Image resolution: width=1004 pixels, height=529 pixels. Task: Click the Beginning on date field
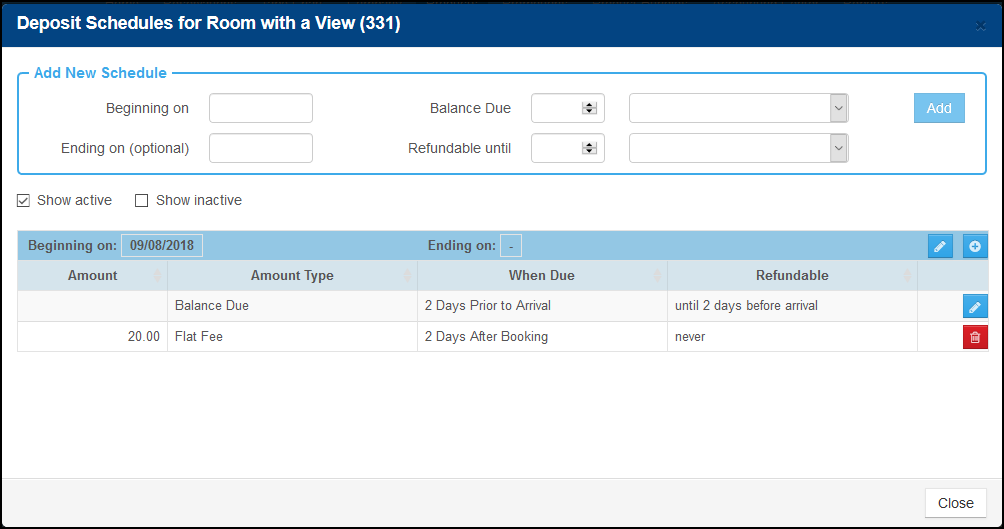tap(261, 108)
